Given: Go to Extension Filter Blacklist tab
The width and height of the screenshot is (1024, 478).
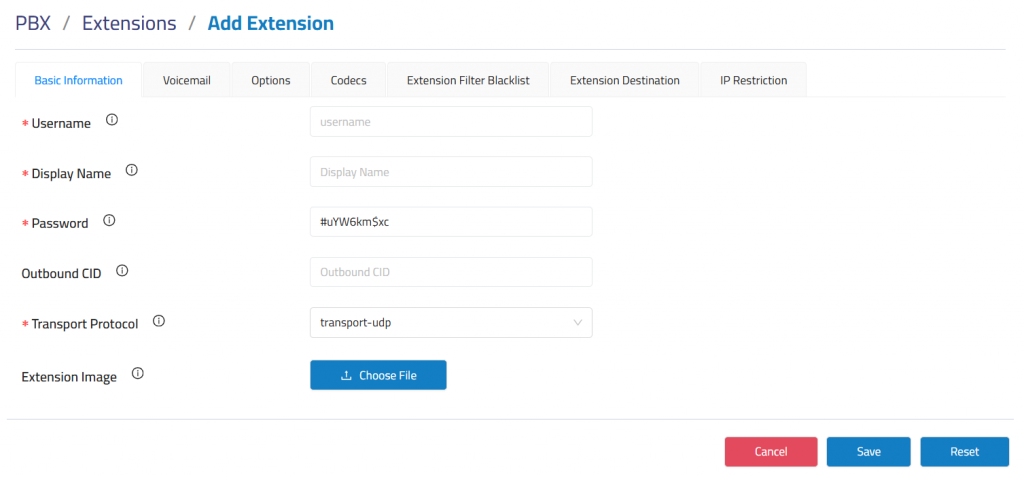Looking at the screenshot, I should click(x=468, y=81).
